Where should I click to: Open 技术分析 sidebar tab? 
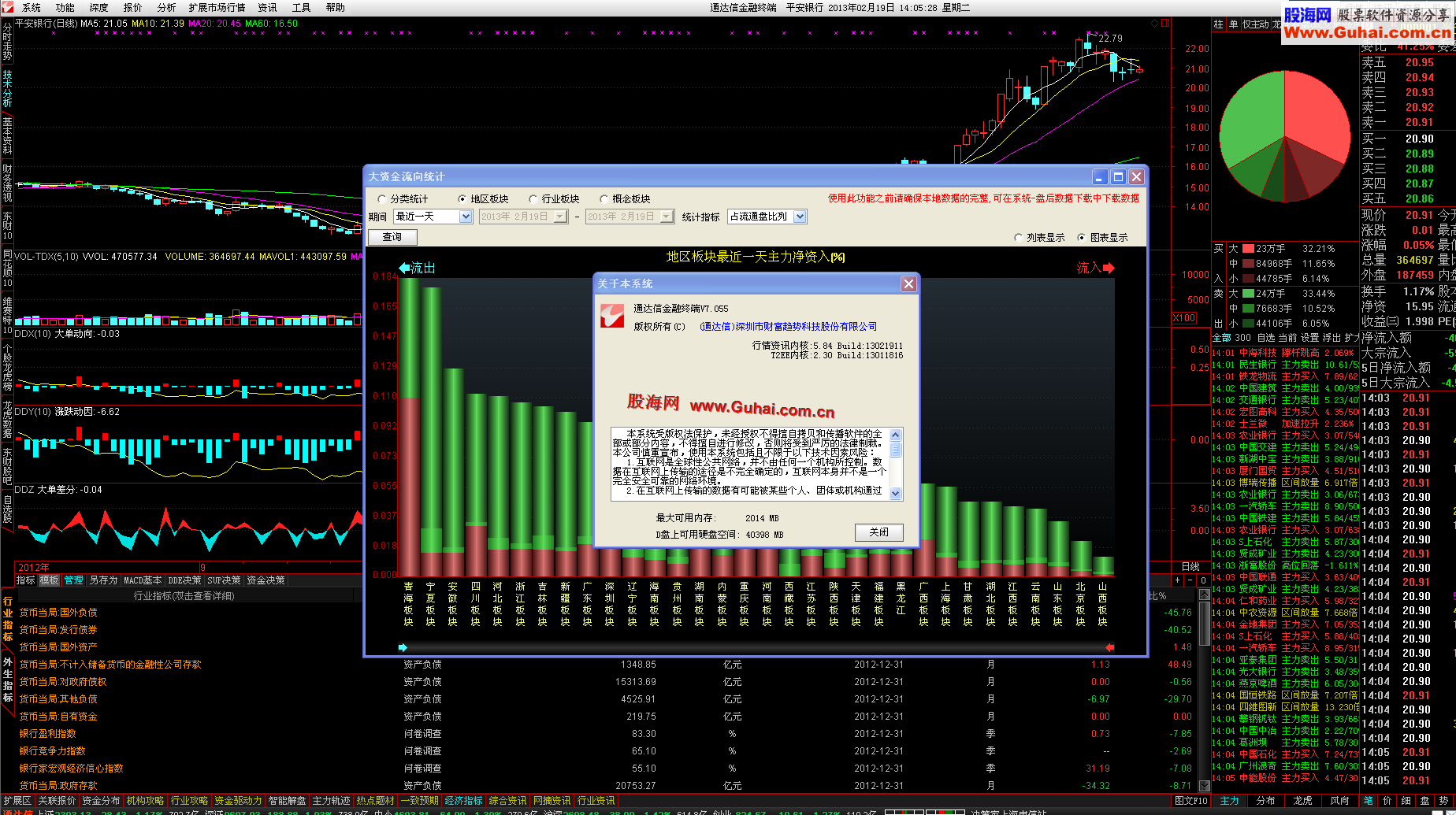point(7,89)
